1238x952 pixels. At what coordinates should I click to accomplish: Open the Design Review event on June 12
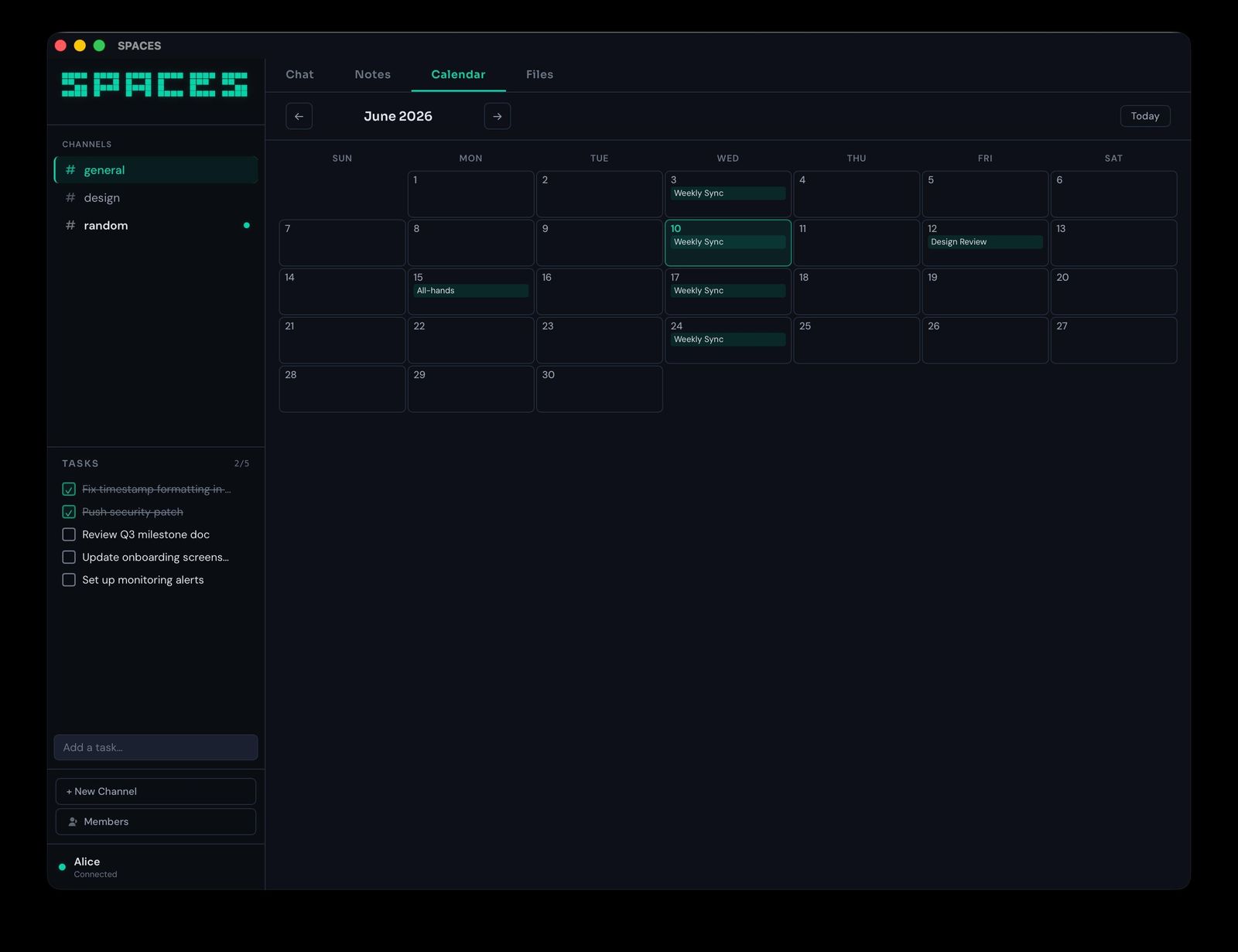985,242
